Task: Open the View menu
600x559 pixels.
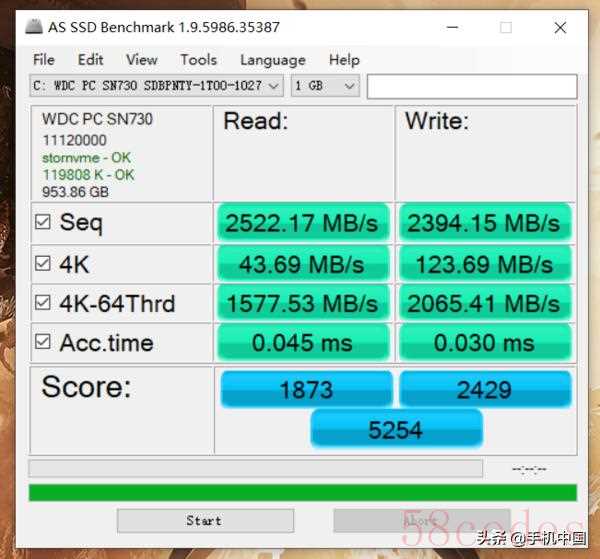Action: pyautogui.click(x=142, y=60)
